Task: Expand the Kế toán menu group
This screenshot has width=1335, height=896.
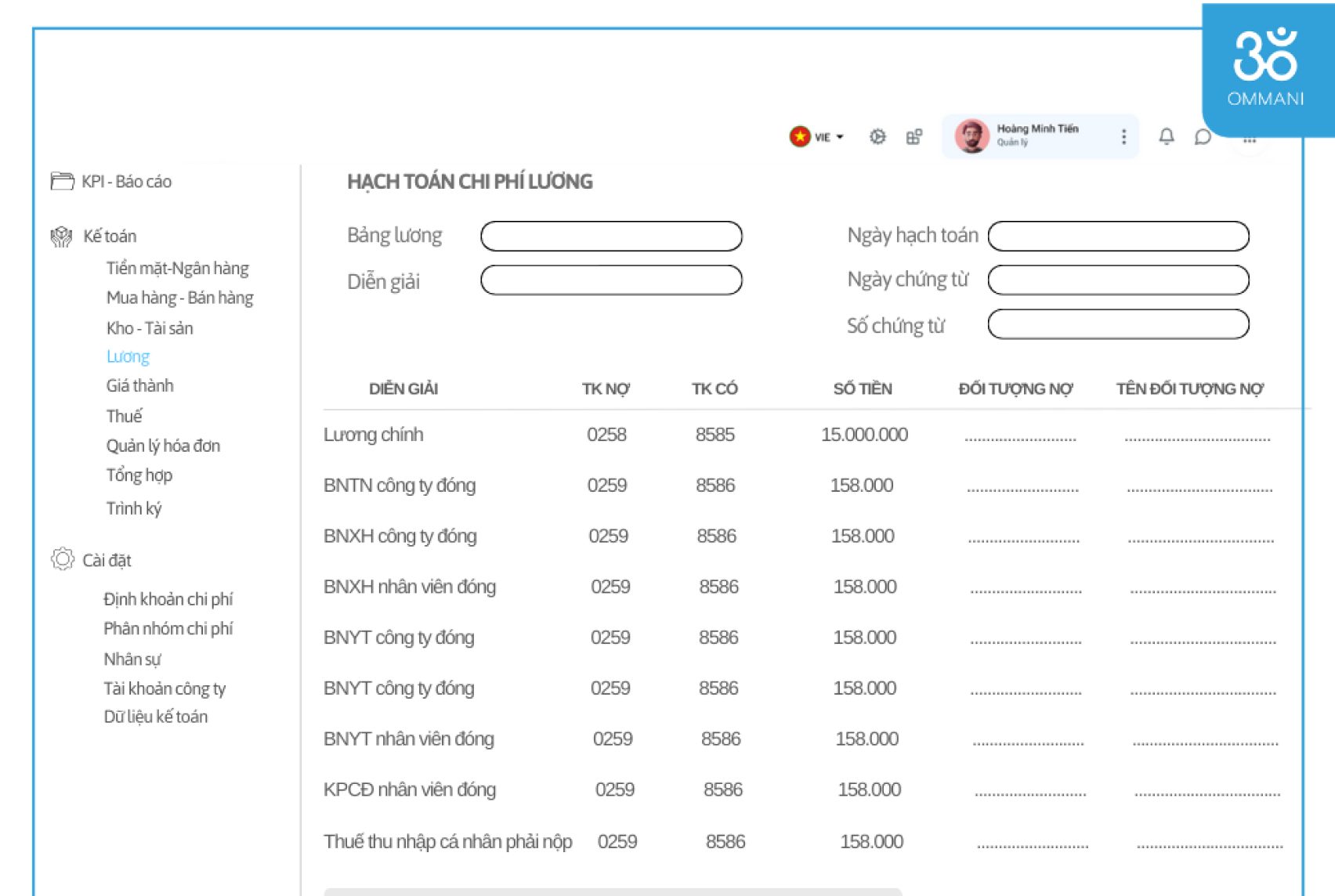Action: pos(110,237)
